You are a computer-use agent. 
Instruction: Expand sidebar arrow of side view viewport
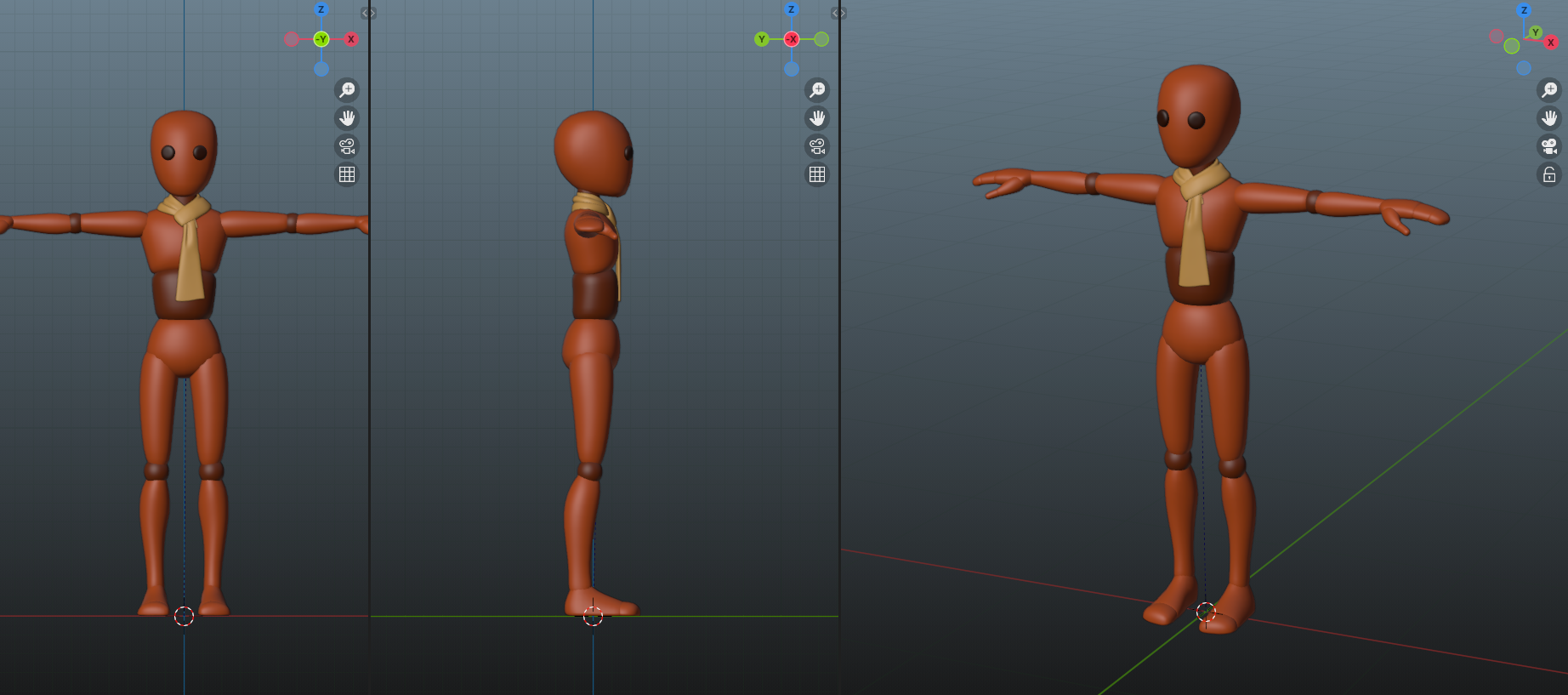coord(838,13)
